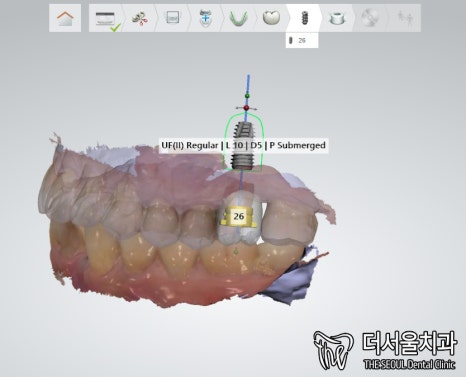This screenshot has height=377, width=466.
Task: Select the gray implant fixture model
Action: point(245,145)
